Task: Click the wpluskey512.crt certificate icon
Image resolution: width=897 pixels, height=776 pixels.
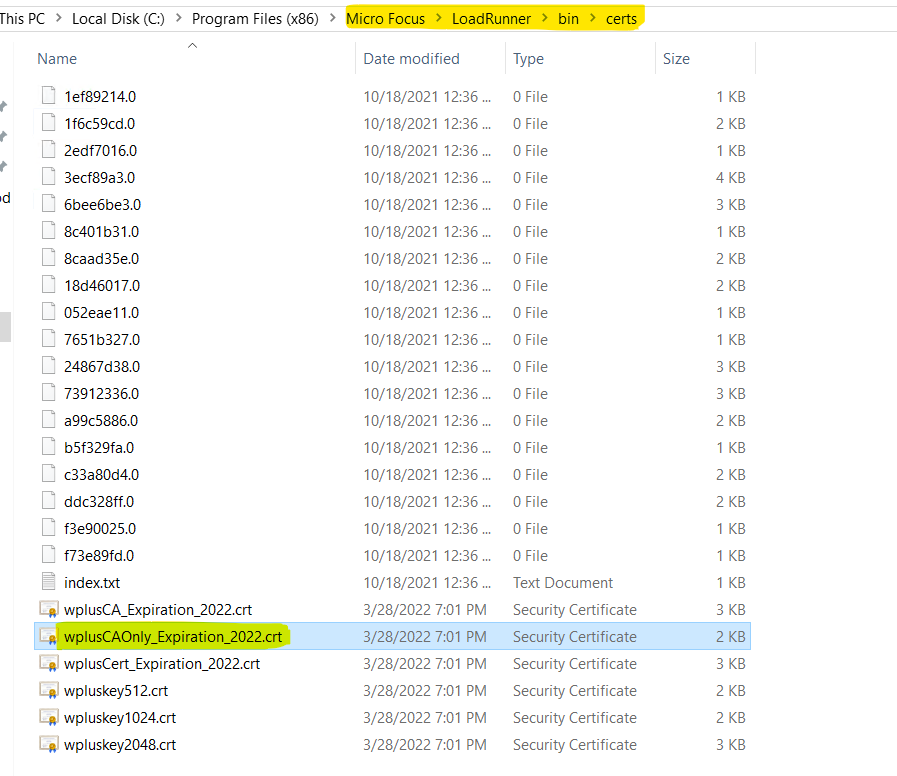Action: (x=48, y=690)
